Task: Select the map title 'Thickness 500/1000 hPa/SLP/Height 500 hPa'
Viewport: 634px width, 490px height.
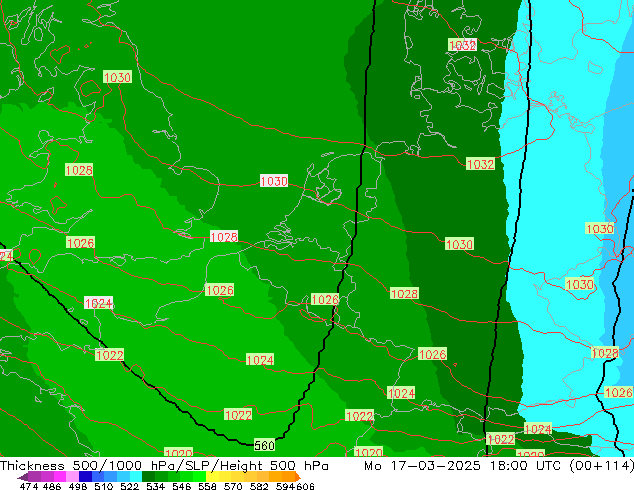Action: (x=164, y=465)
